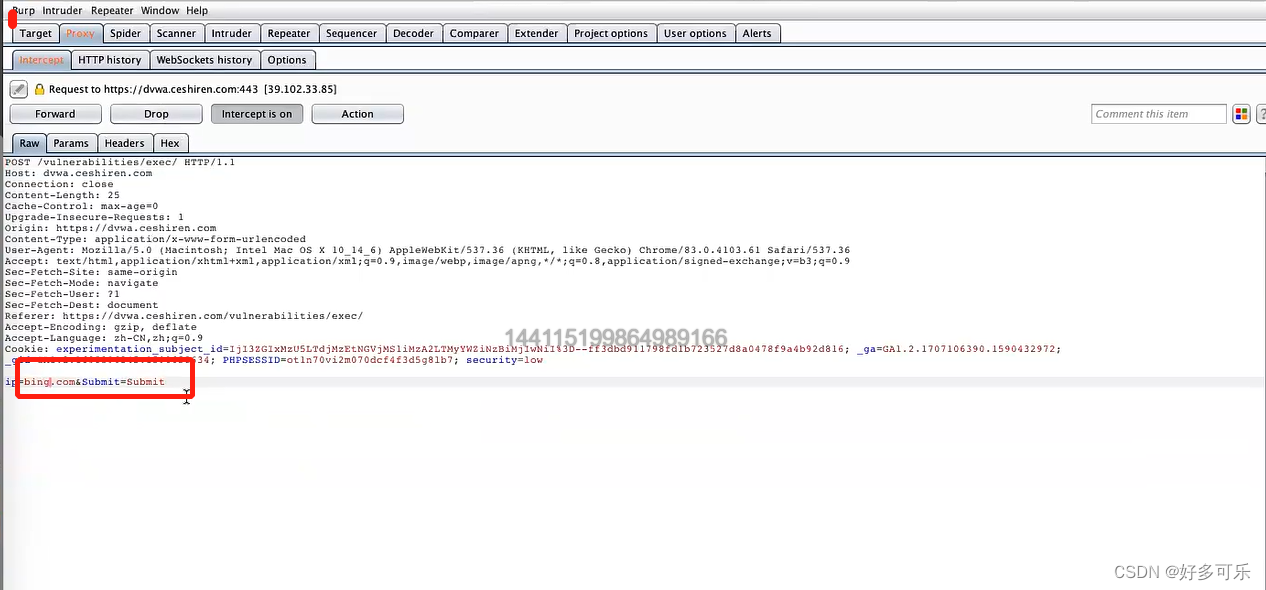
Task: Click the Sec-Fetch-Dest: document line
Action: click(x=81, y=305)
